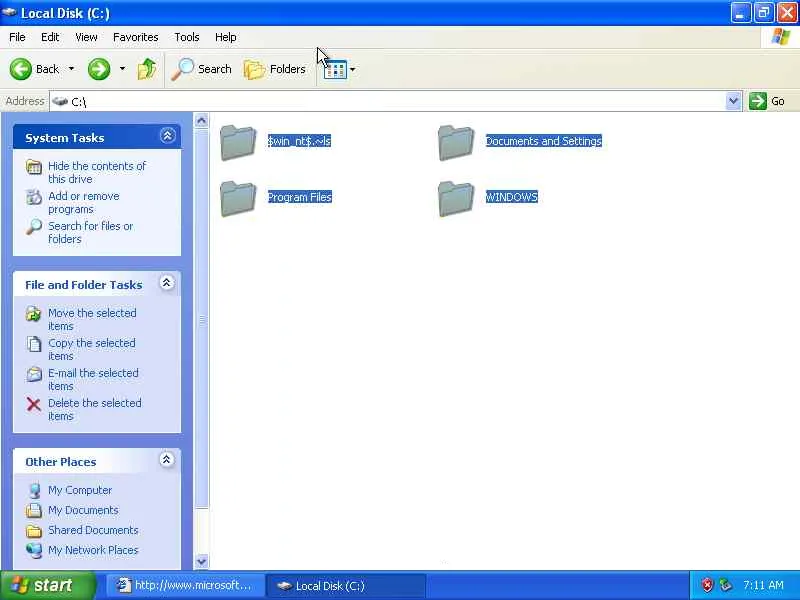Open the Help menu

pos(226,37)
